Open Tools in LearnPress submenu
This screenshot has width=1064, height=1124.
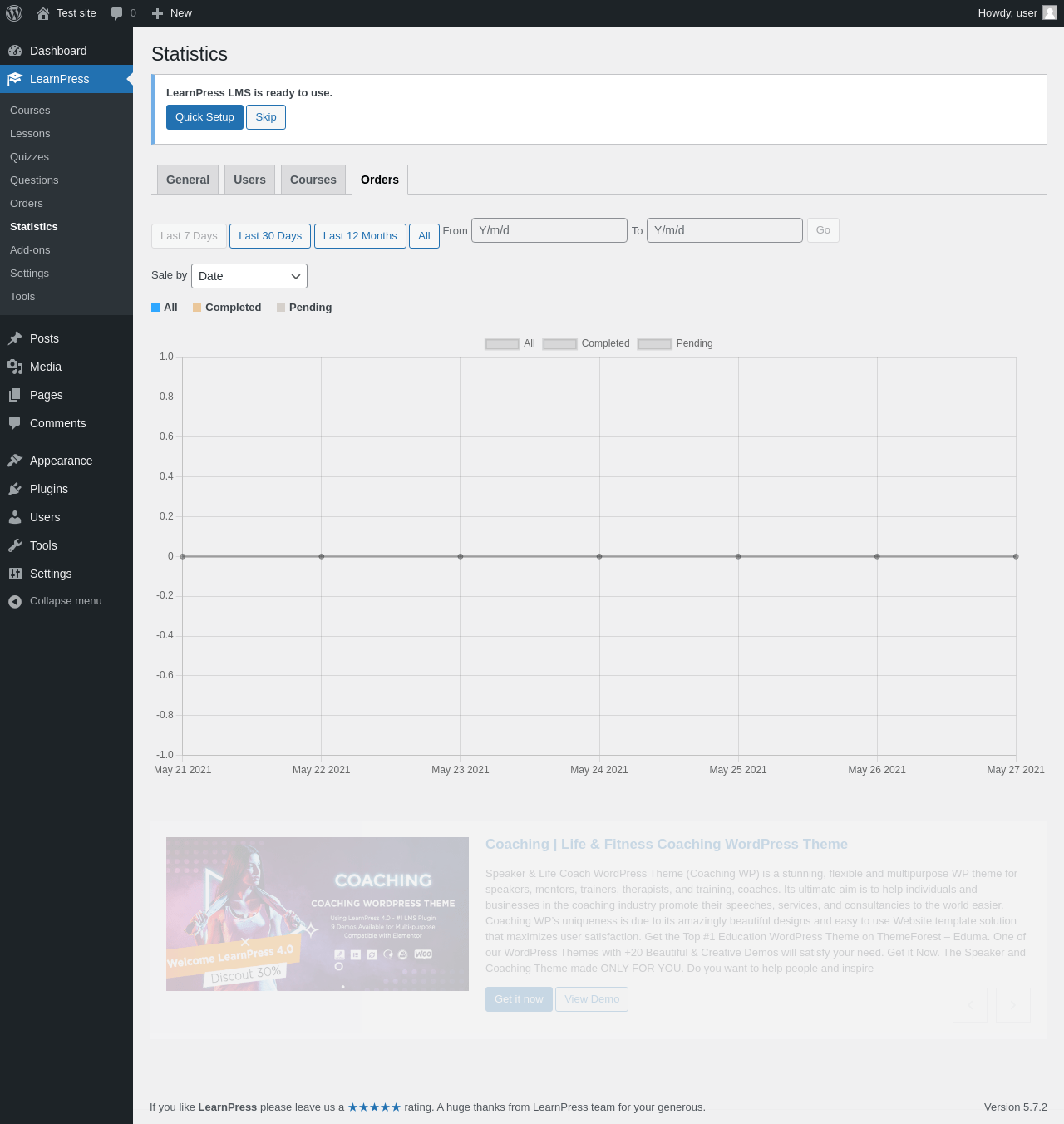point(22,297)
